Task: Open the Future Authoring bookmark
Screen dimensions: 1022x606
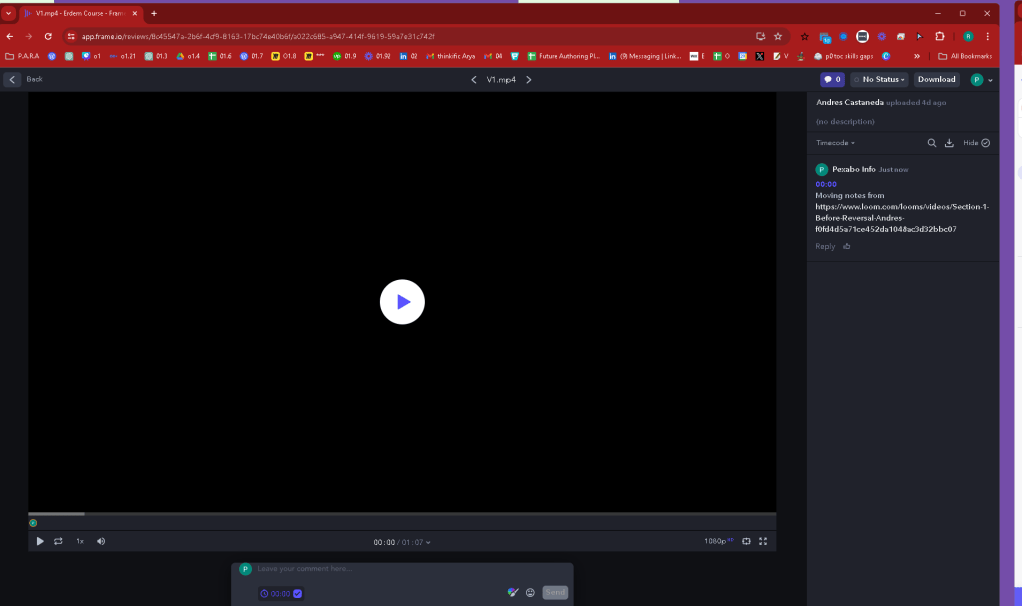Action: pyautogui.click(x=564, y=56)
